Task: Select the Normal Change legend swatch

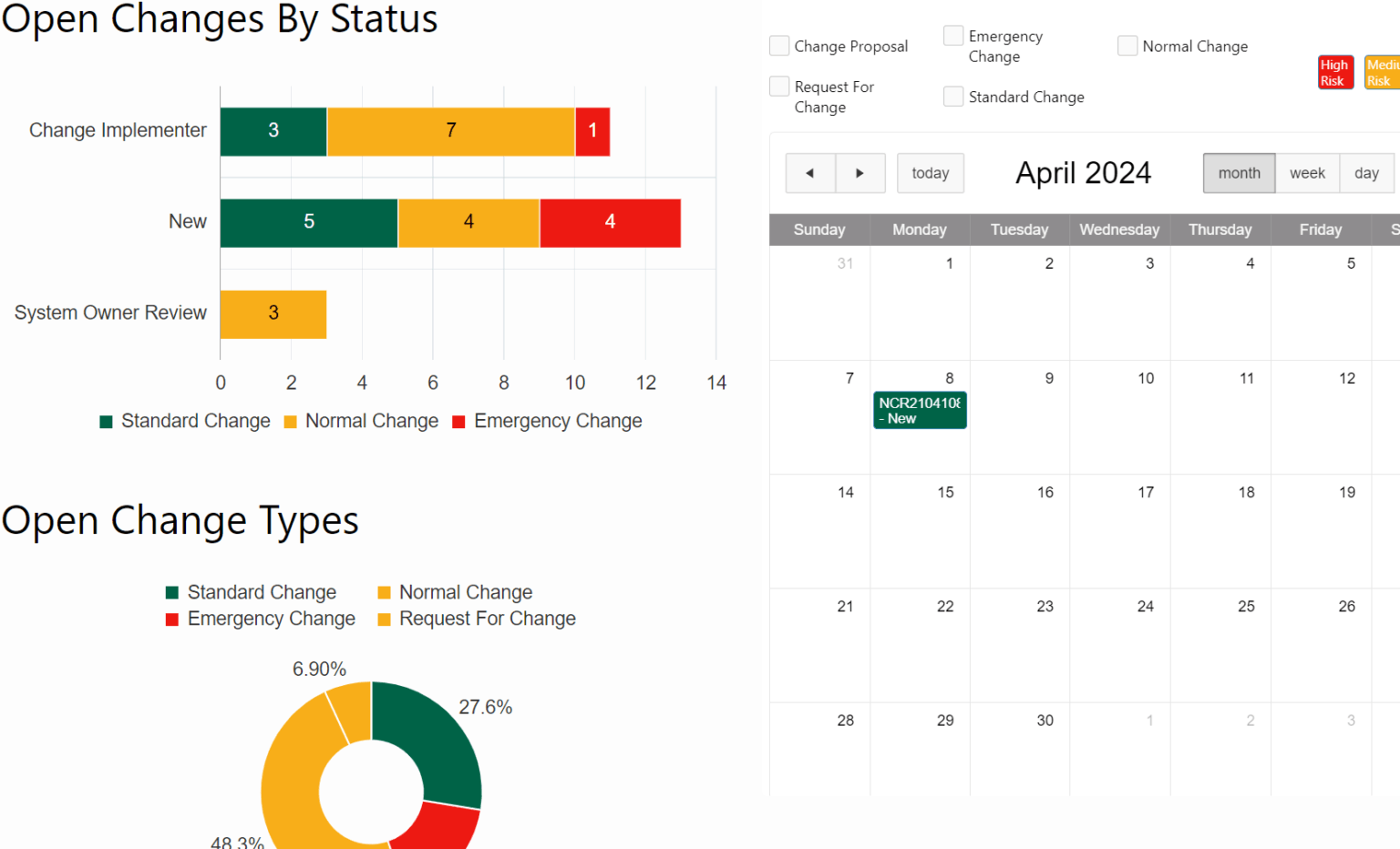Action: coord(386,592)
